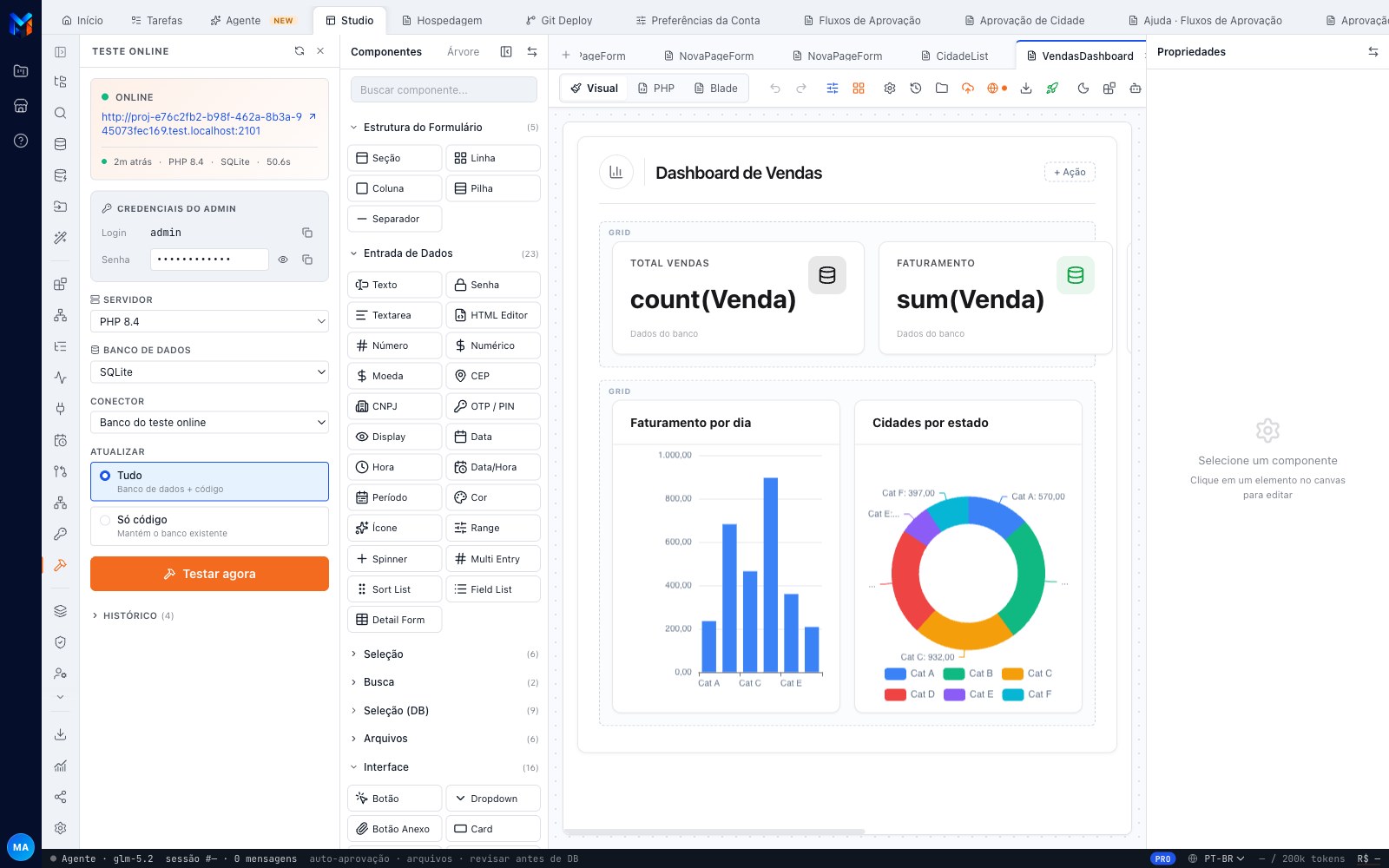Select the HTML Editor component
Screen dimensions: 1389x868
[493, 315]
